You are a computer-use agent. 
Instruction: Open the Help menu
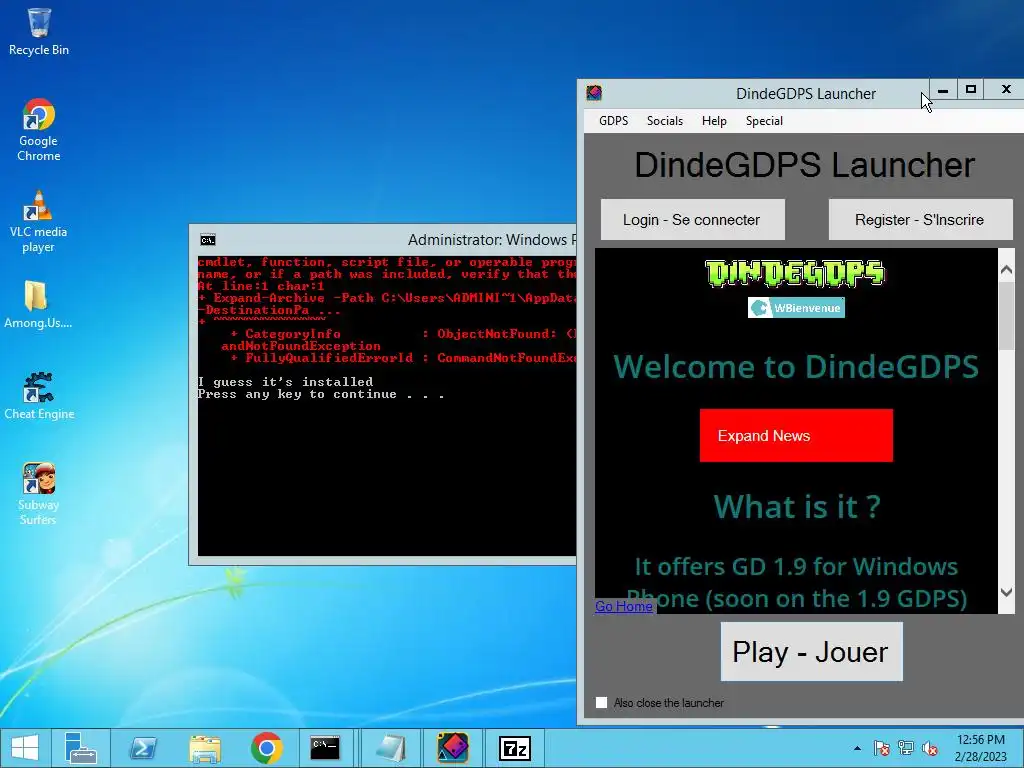click(x=714, y=121)
